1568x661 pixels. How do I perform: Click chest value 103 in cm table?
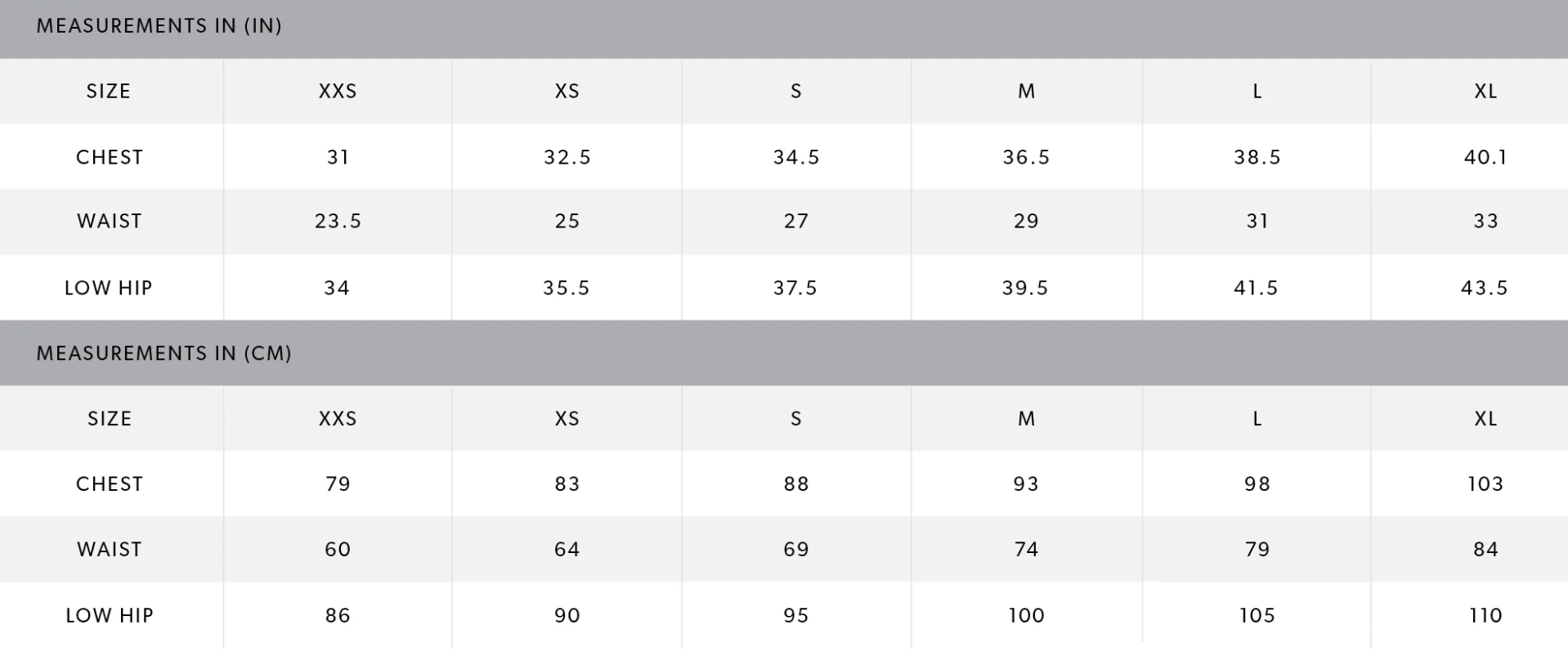coord(1485,484)
